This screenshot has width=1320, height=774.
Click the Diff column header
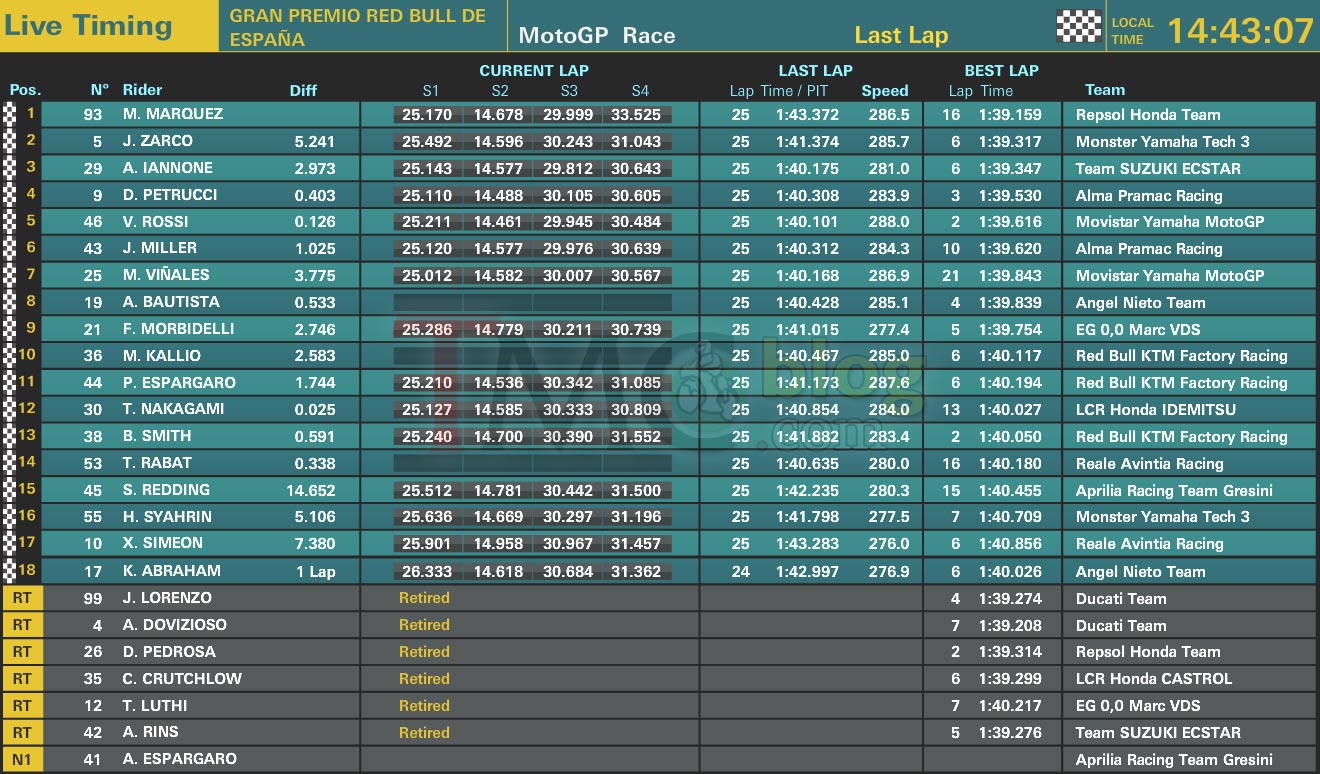pos(303,90)
